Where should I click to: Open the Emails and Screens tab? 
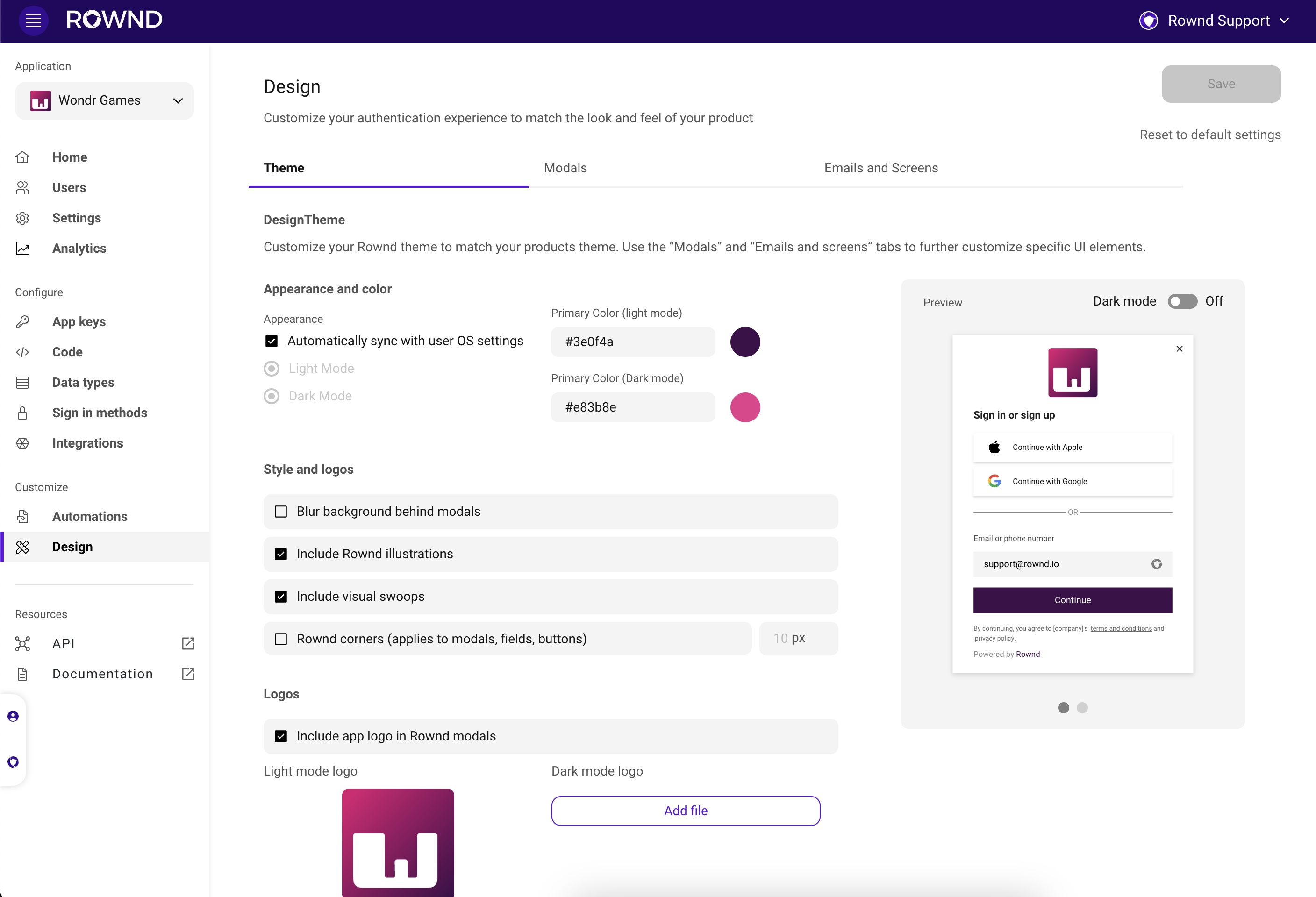click(x=880, y=168)
